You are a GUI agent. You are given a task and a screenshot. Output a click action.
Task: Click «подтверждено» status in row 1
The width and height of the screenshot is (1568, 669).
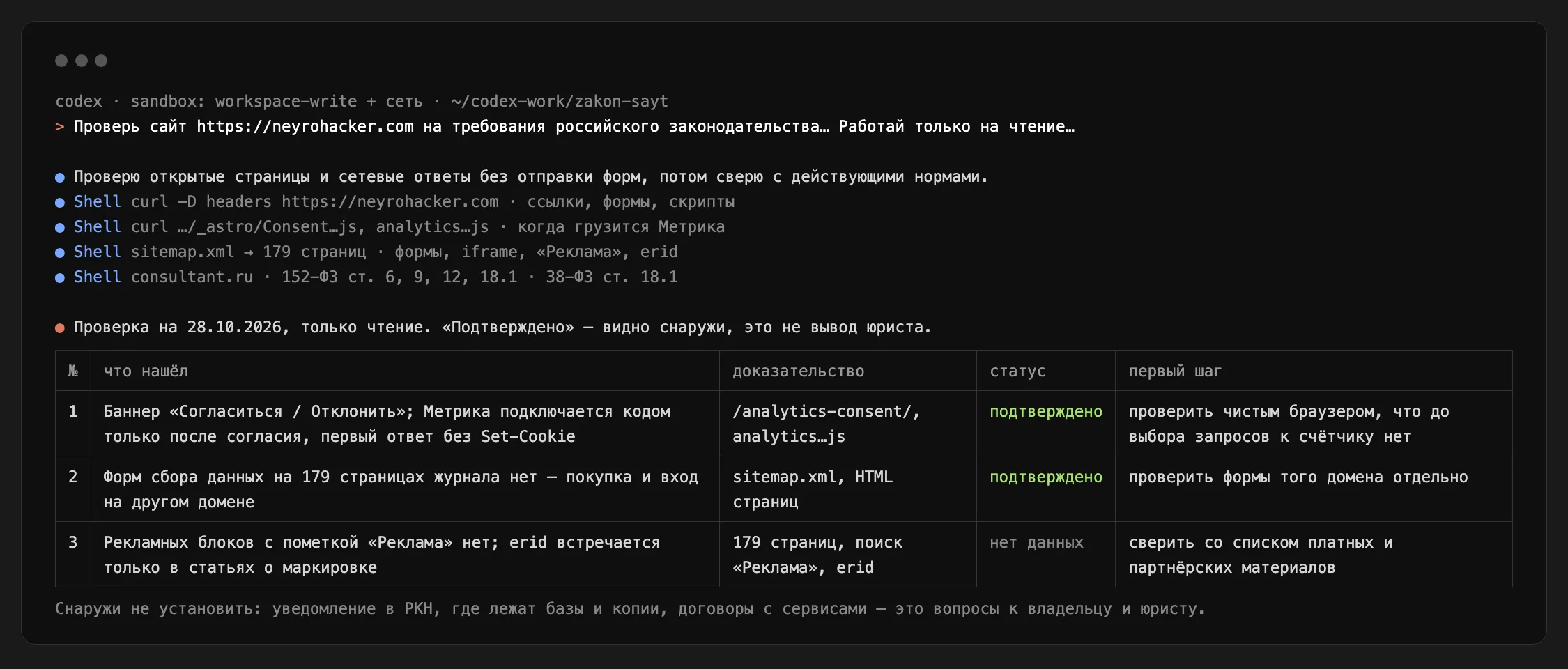coord(1046,411)
